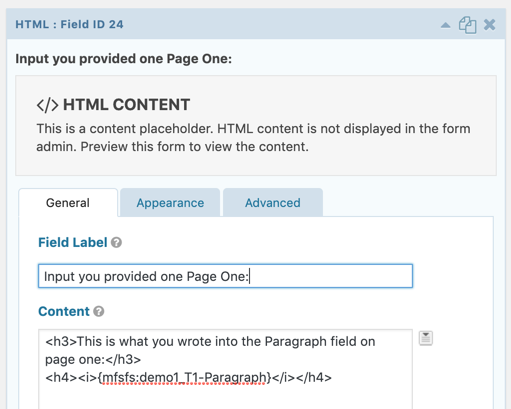511x409 pixels.
Task: Click the content placeholder description text
Action: click(253, 138)
